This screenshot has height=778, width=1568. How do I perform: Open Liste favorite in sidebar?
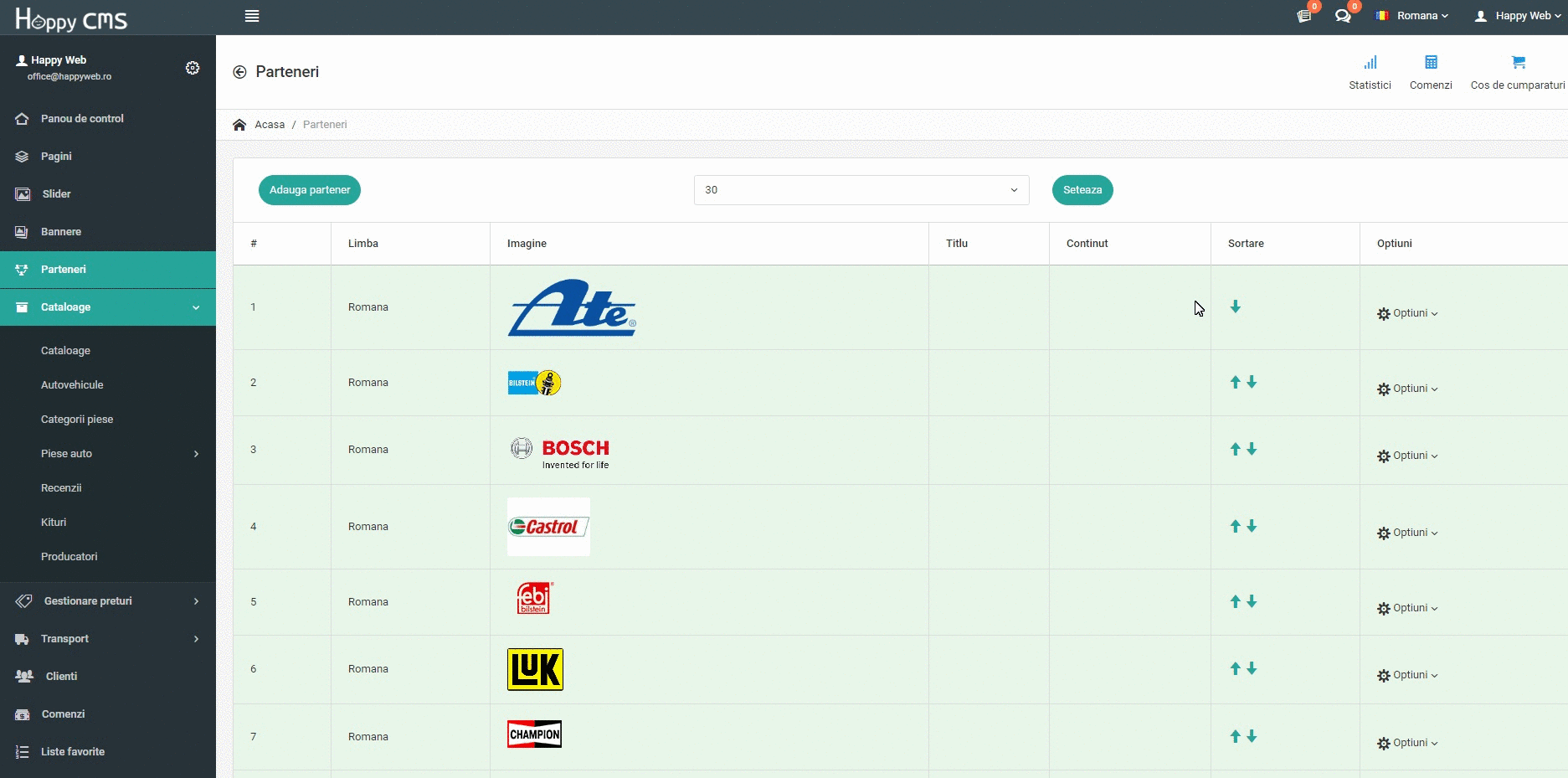tap(108, 752)
